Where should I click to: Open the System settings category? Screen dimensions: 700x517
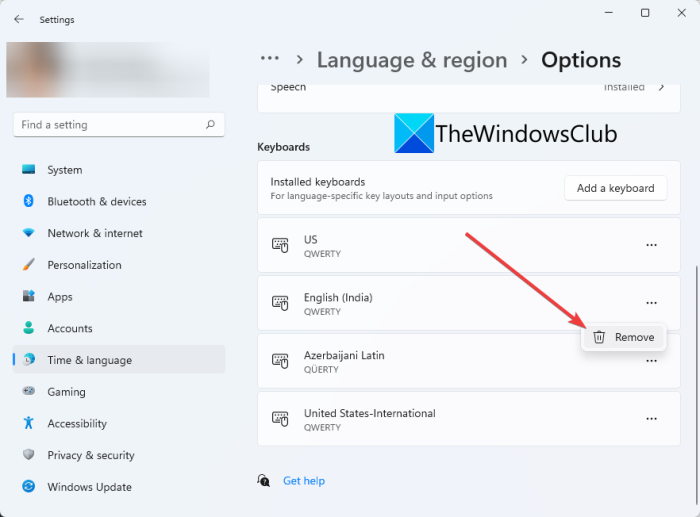tap(64, 170)
